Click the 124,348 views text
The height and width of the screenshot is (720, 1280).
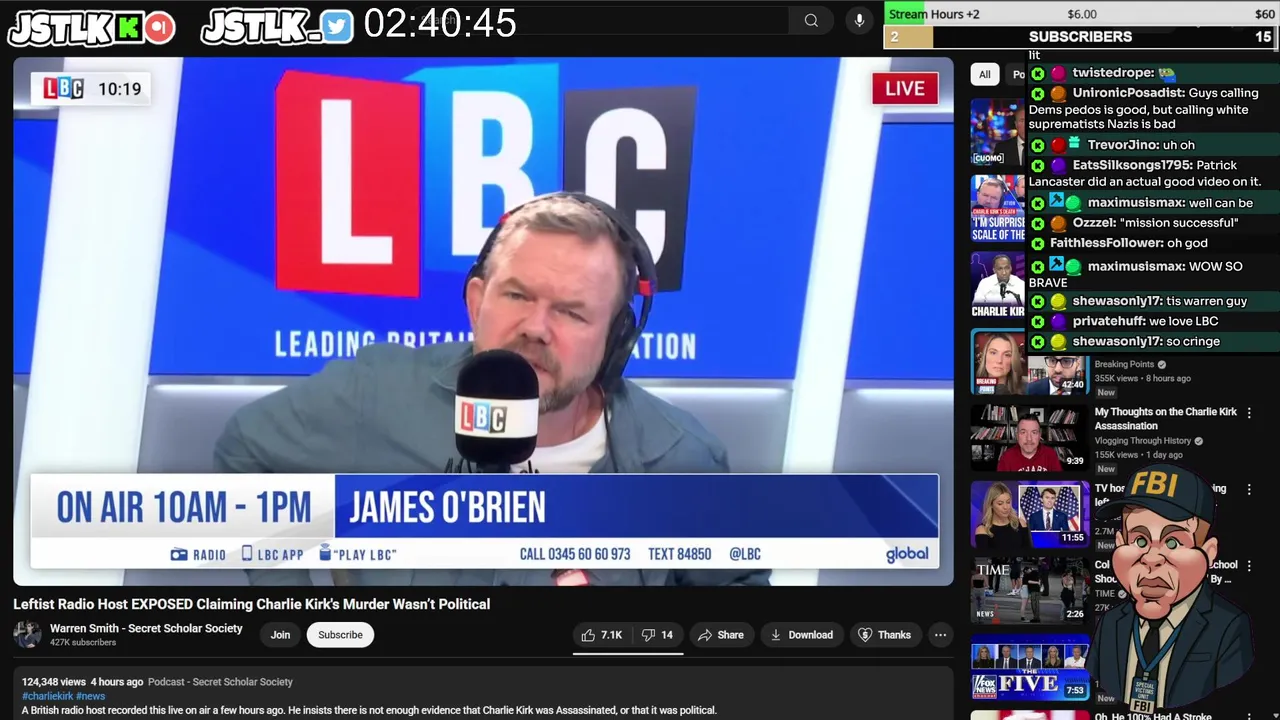[54, 682]
